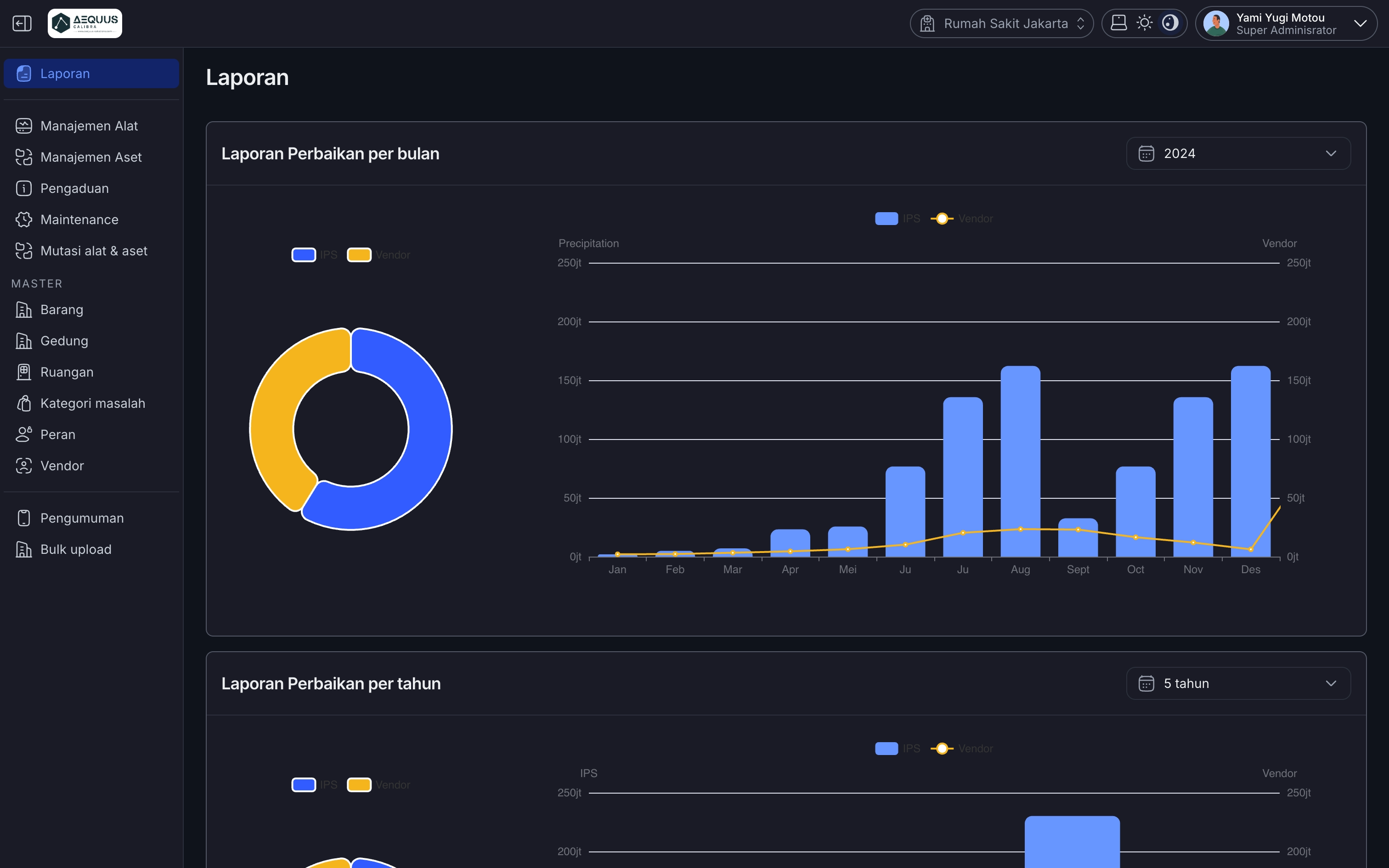Open the Pengumuman page
The height and width of the screenshot is (868, 1389).
[x=91, y=518]
